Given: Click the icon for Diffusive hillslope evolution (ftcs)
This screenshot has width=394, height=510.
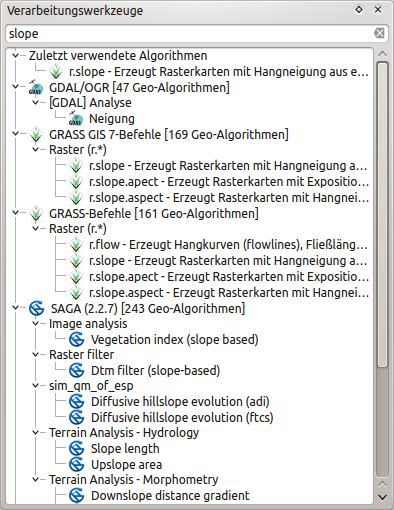Looking at the screenshot, I should click(x=77, y=417).
